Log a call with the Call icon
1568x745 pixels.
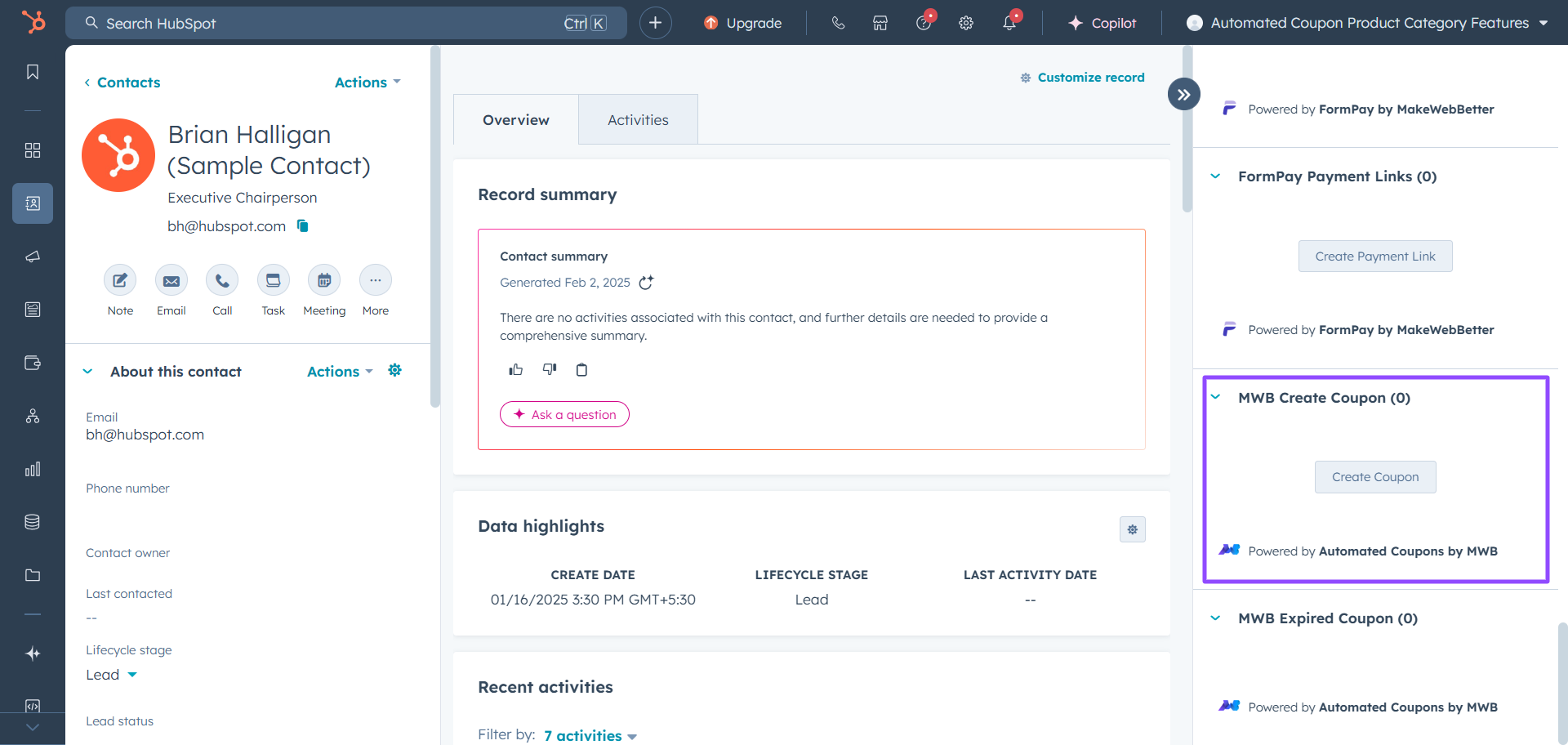222,279
